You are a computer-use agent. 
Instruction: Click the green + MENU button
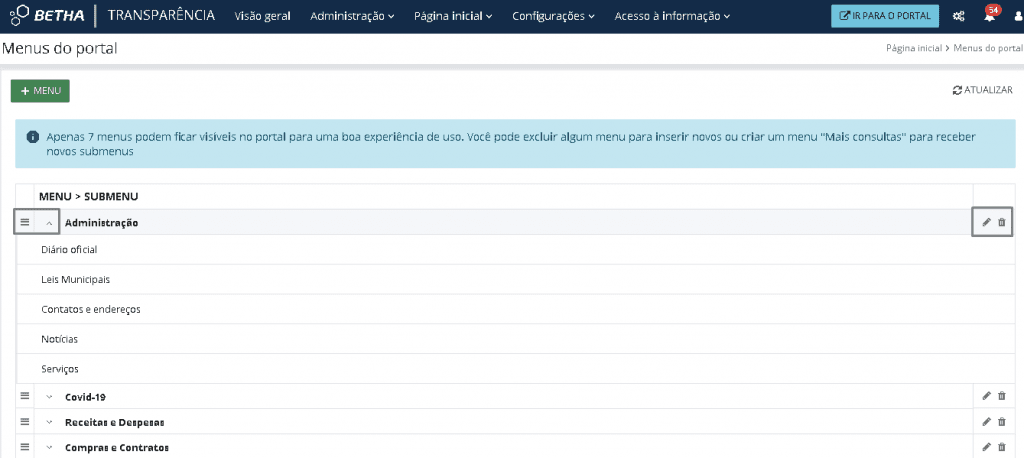(40, 90)
